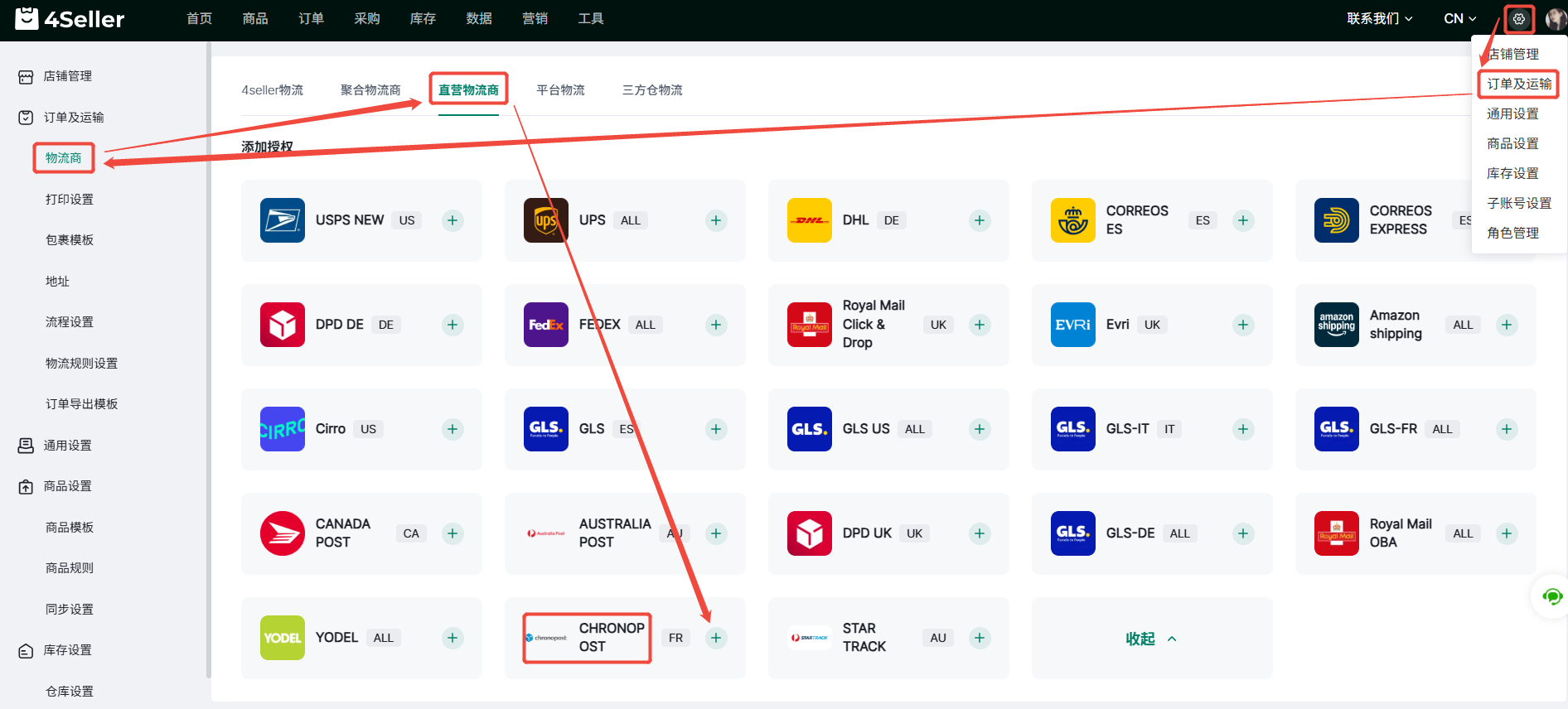
Task: Open 首页 in top navigation
Action: (x=199, y=18)
